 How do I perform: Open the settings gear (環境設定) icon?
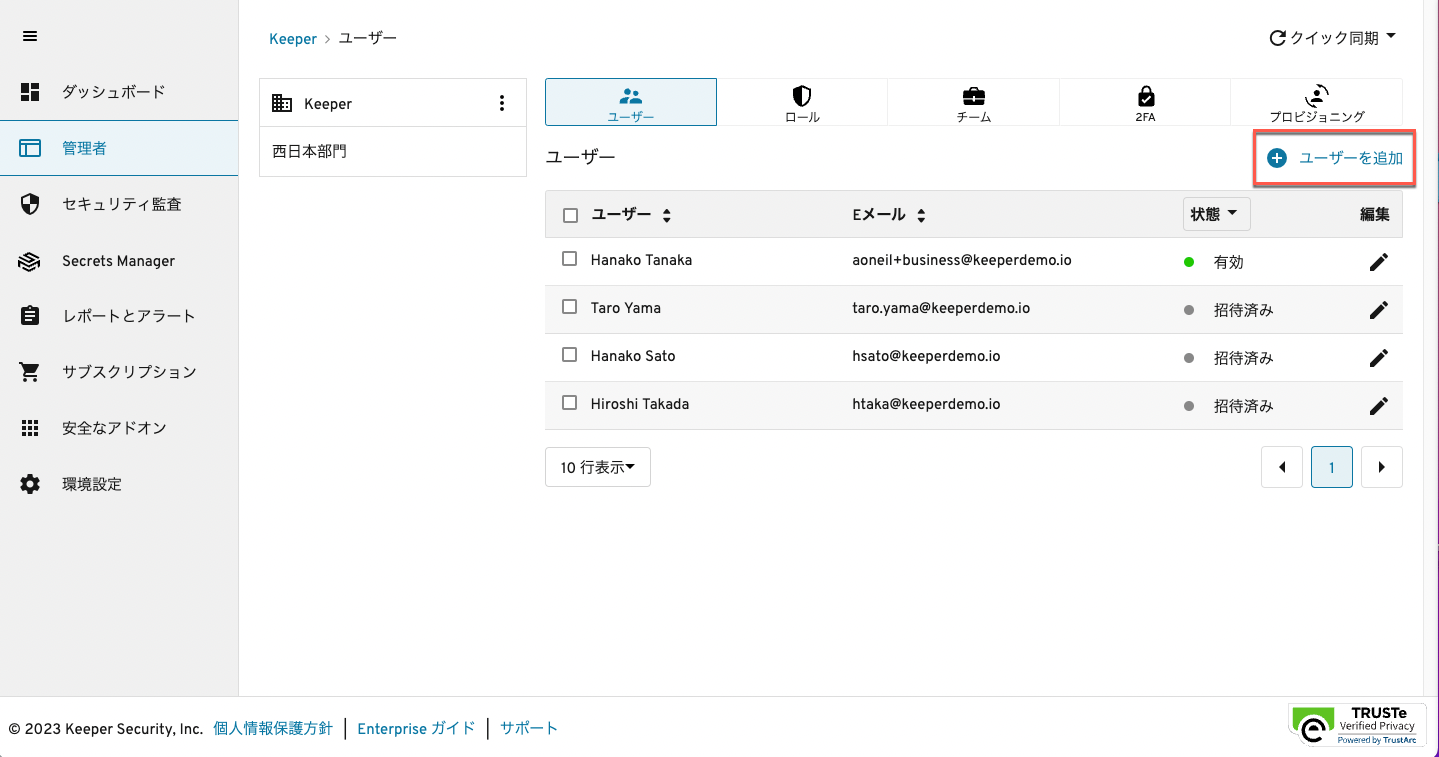pos(30,484)
